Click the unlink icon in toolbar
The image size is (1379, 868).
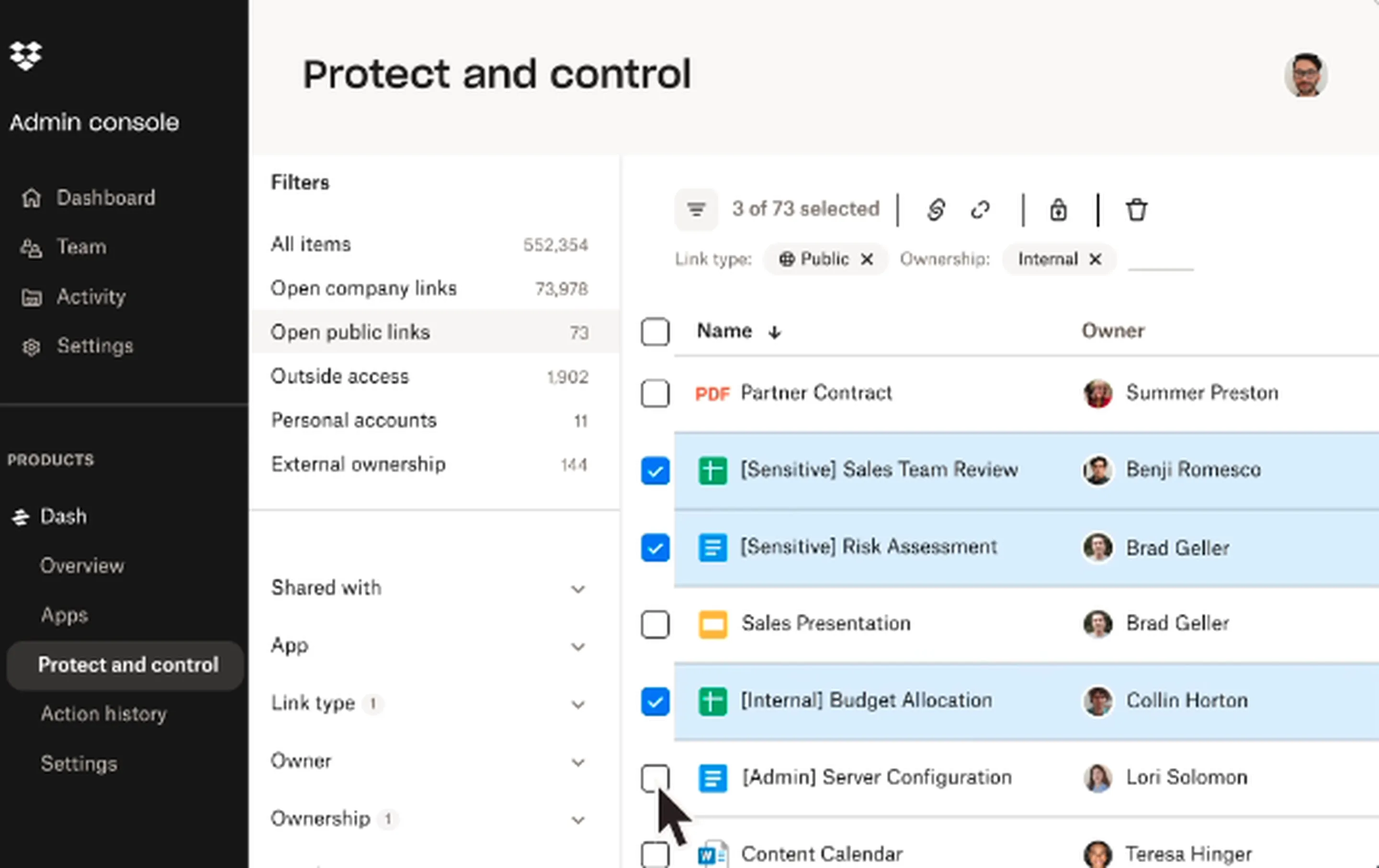coord(981,210)
